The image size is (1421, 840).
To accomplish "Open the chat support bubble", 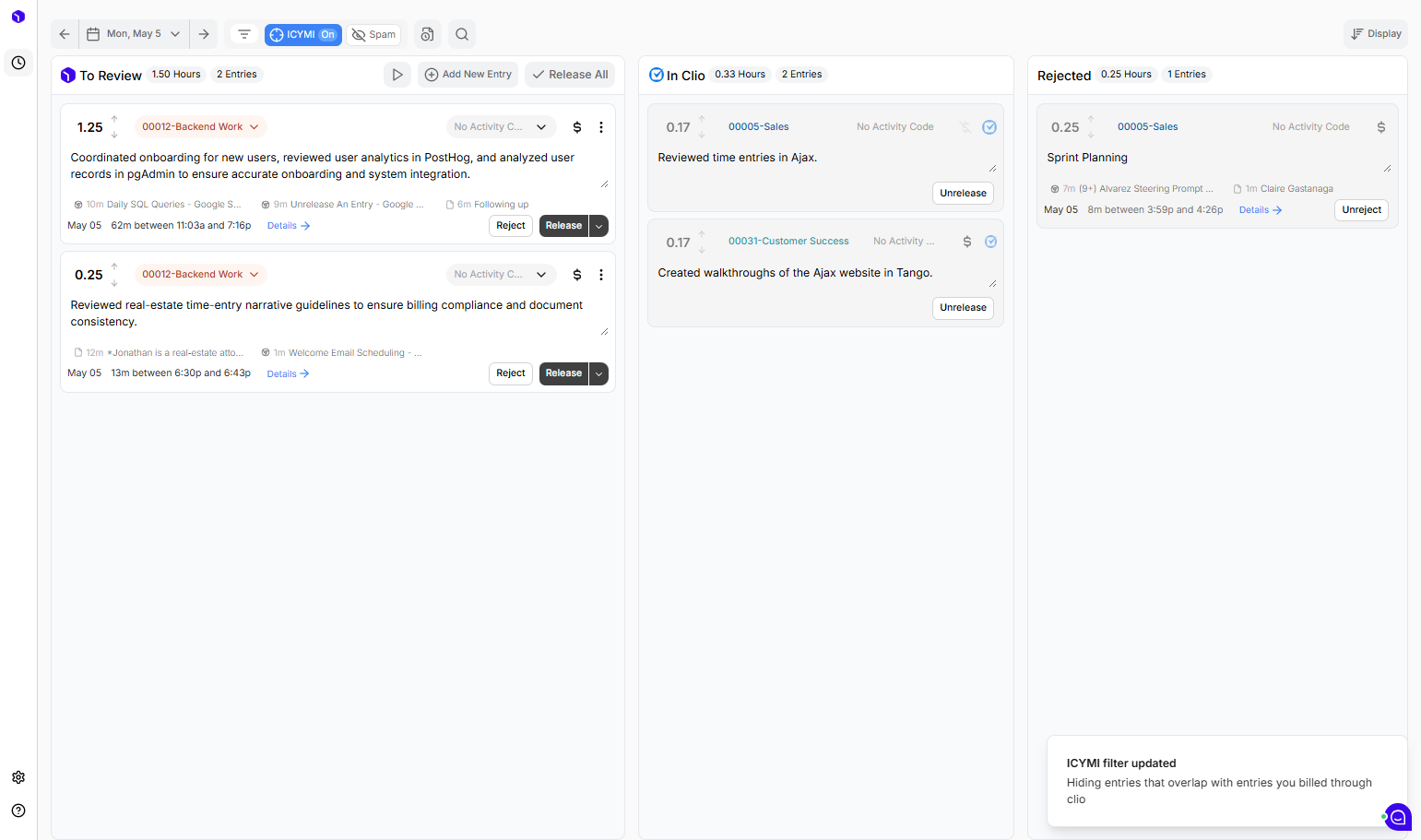I will click(1398, 817).
